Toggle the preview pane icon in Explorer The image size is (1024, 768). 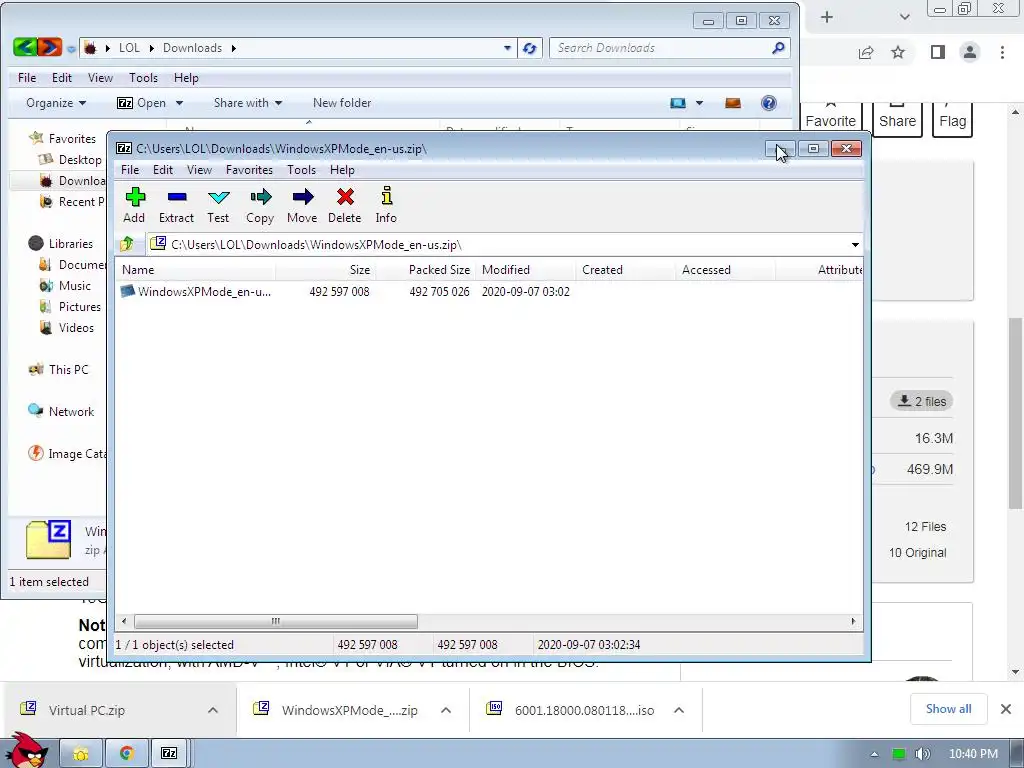733,103
